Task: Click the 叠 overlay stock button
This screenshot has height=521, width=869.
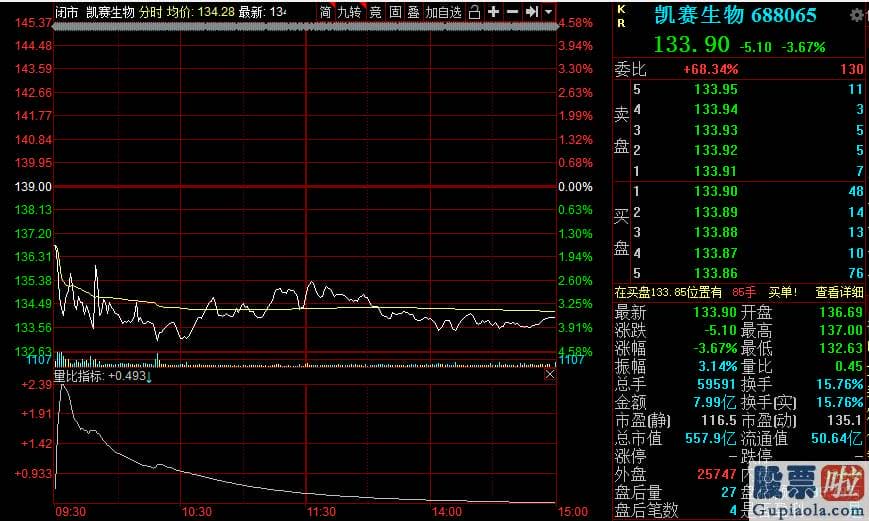Action: (x=413, y=12)
